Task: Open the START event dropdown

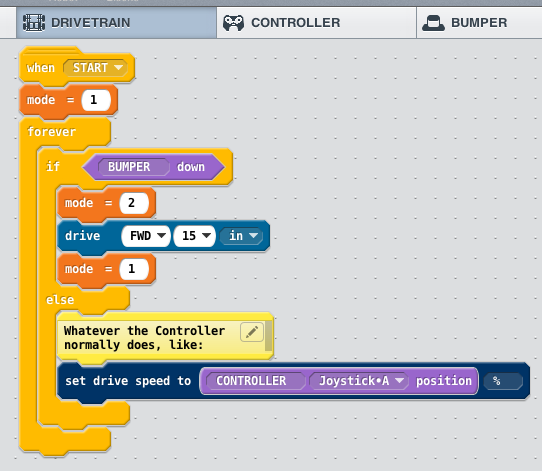Action: point(95,68)
